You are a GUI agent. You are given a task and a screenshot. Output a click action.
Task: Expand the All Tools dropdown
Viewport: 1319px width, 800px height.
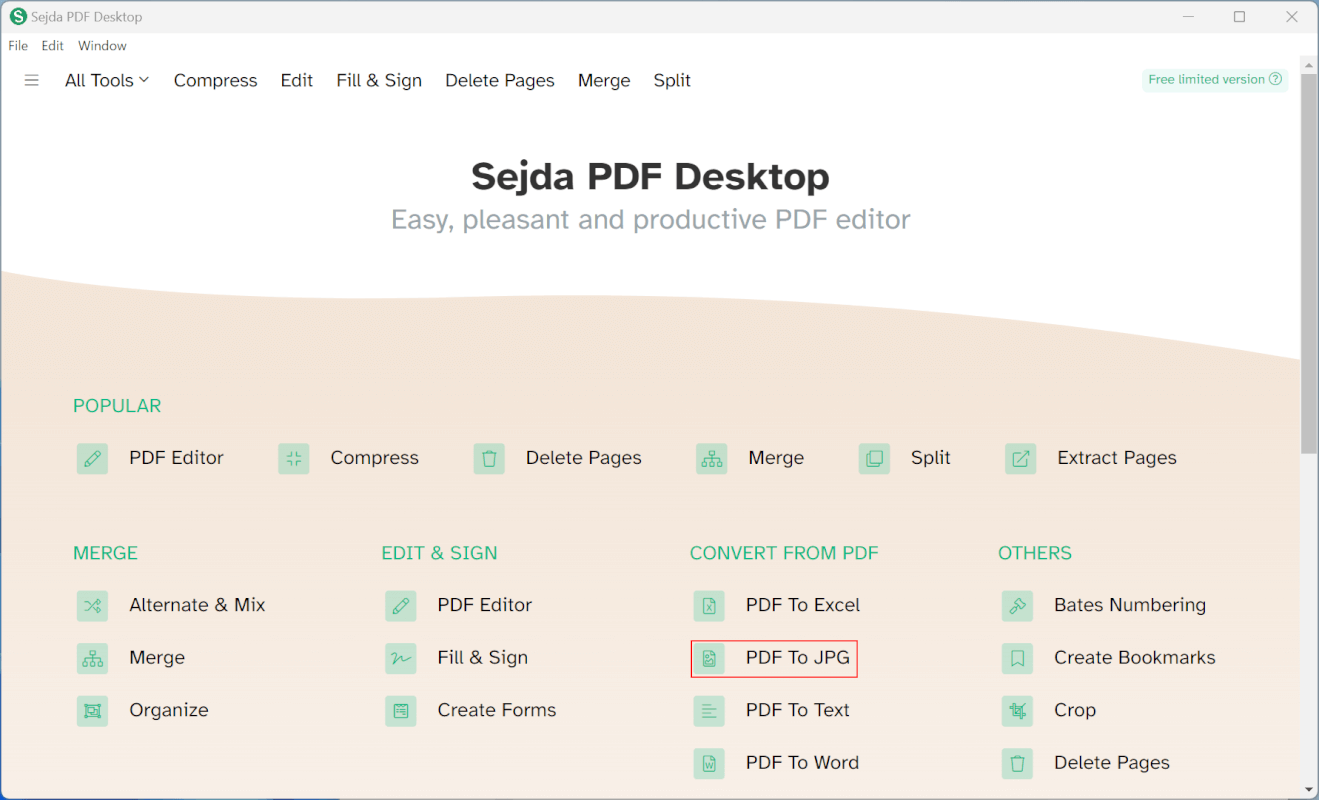pyautogui.click(x=107, y=80)
